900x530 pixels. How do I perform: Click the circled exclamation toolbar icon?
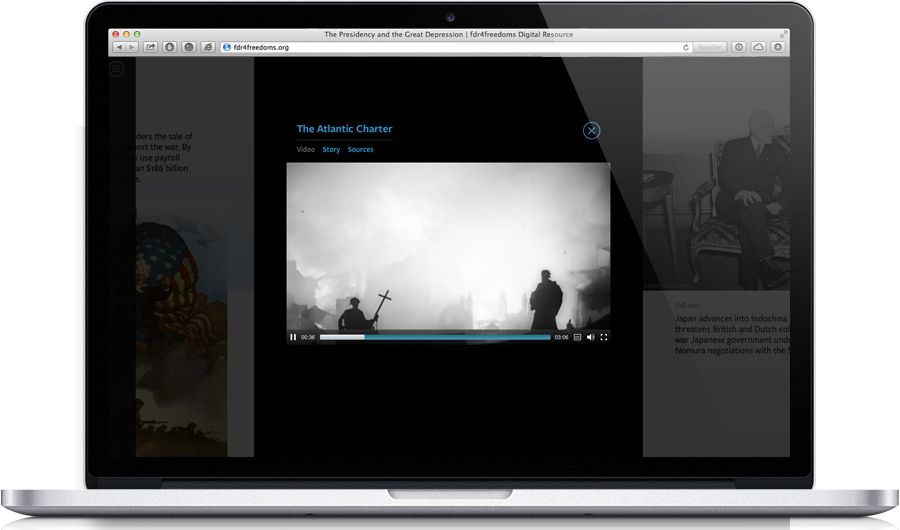pos(739,47)
